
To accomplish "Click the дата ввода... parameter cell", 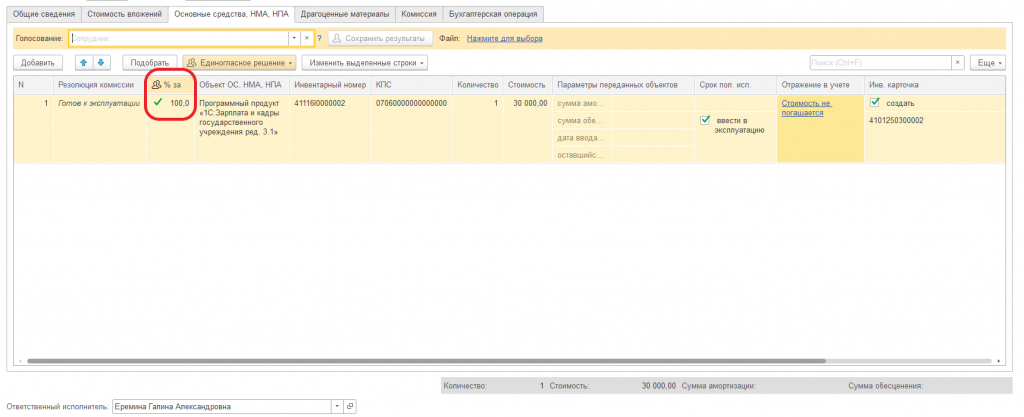I will click(582, 138).
